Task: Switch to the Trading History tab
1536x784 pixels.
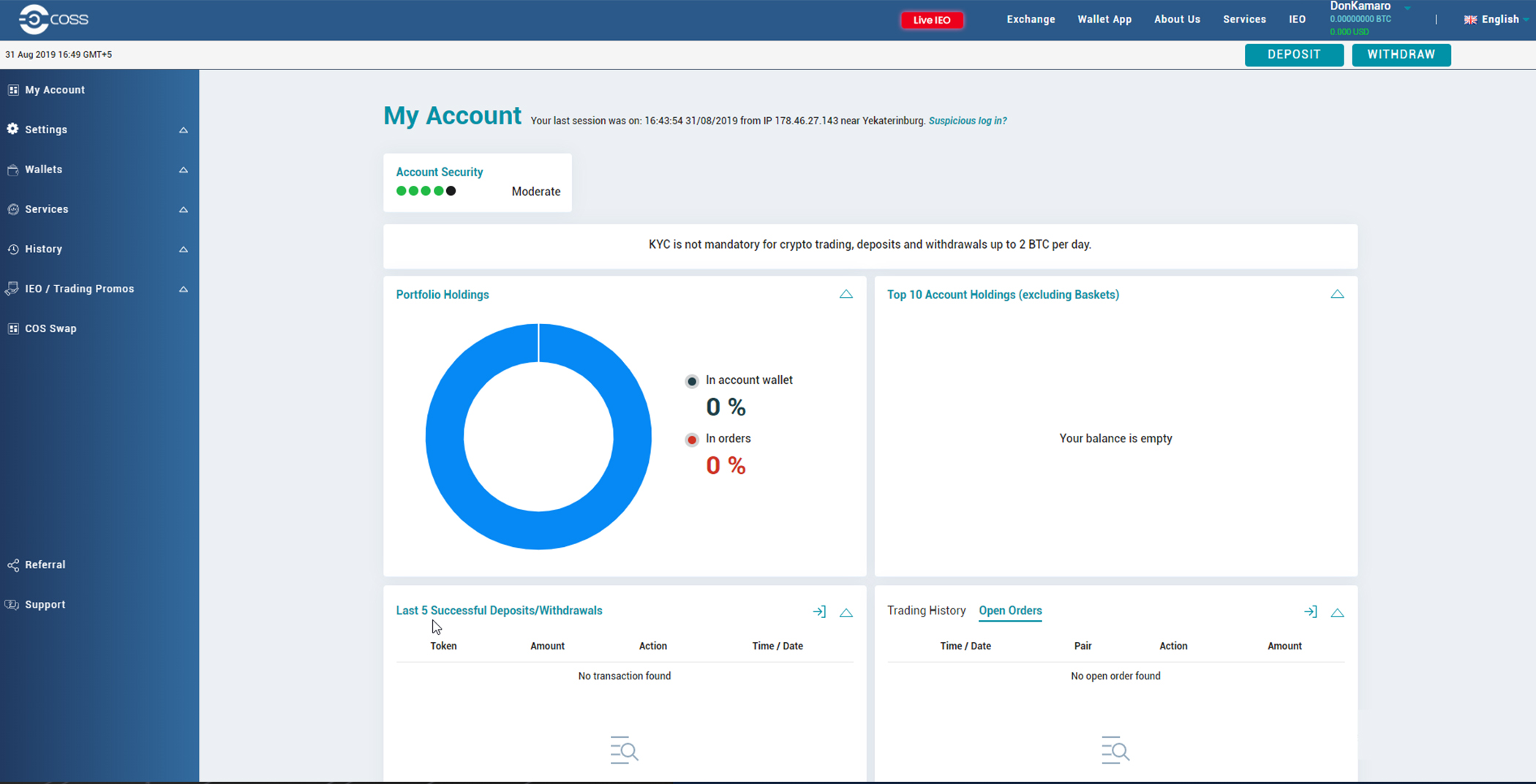Action: (926, 610)
